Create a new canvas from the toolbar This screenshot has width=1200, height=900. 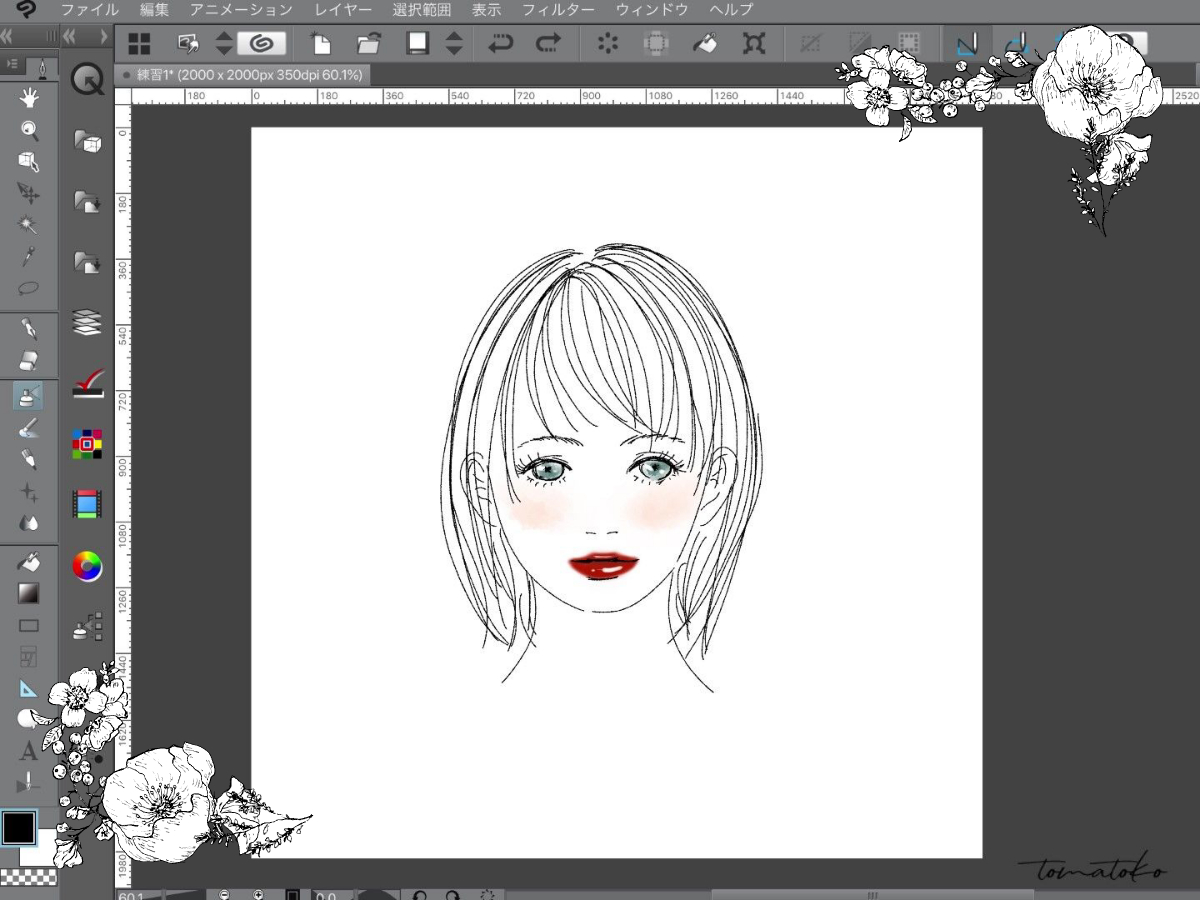(320, 43)
